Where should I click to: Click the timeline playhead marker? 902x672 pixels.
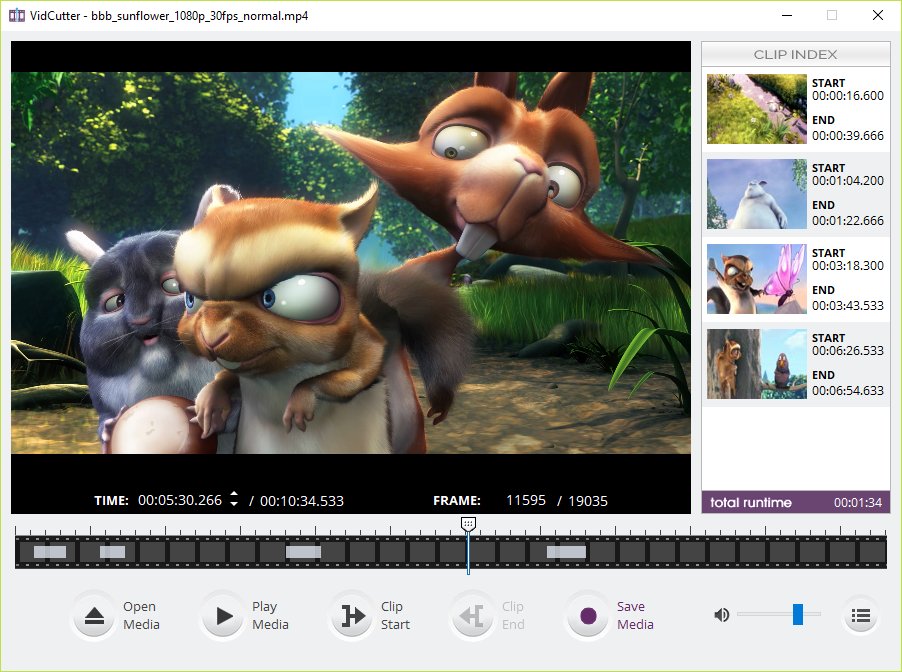[468, 524]
